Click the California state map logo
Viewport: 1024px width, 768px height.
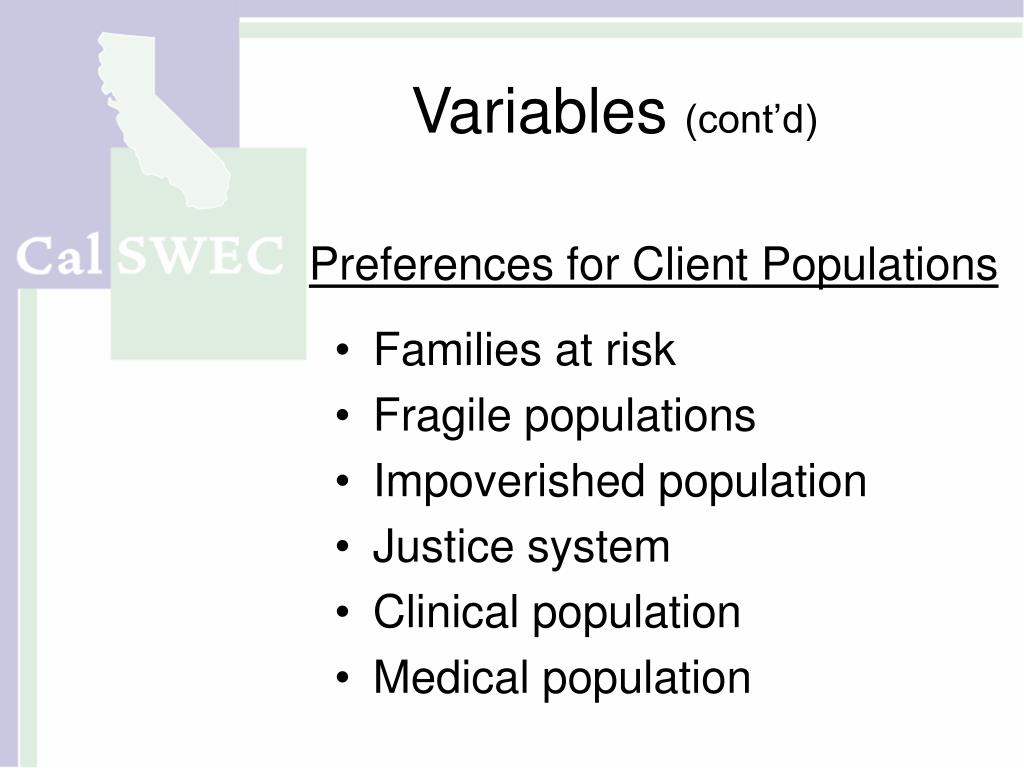pyautogui.click(x=163, y=121)
